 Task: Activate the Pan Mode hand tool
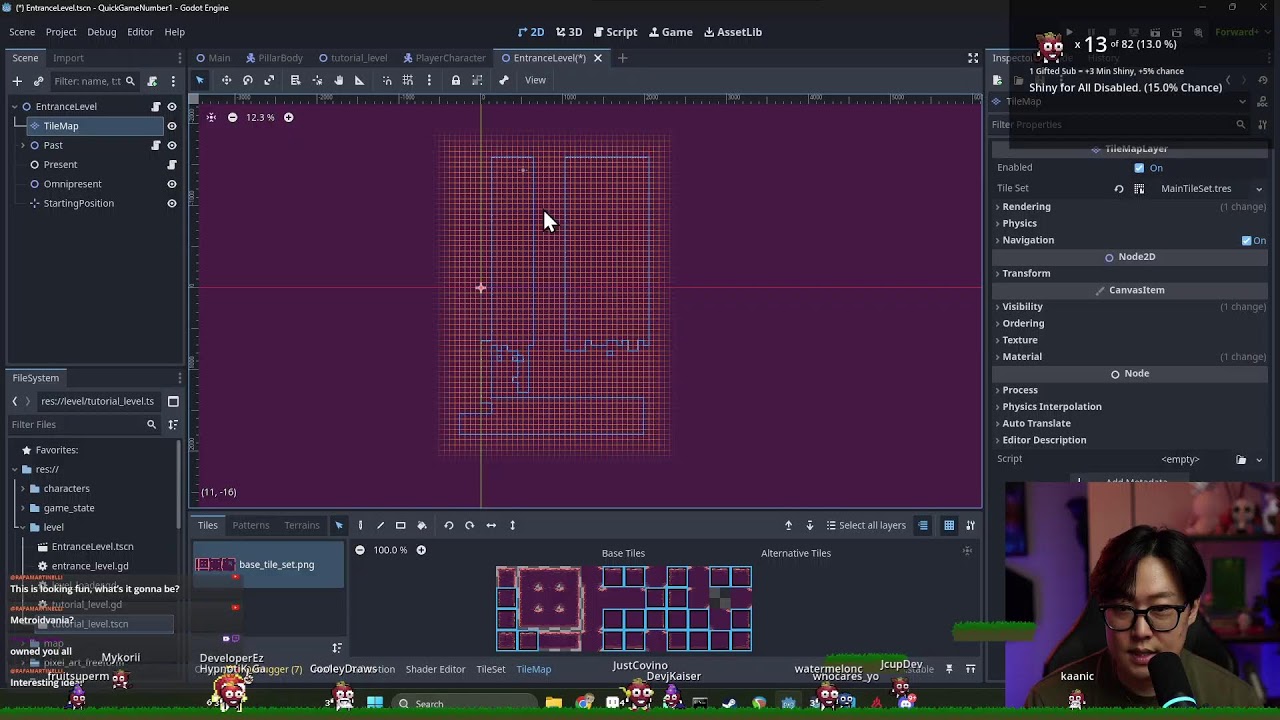[338, 80]
